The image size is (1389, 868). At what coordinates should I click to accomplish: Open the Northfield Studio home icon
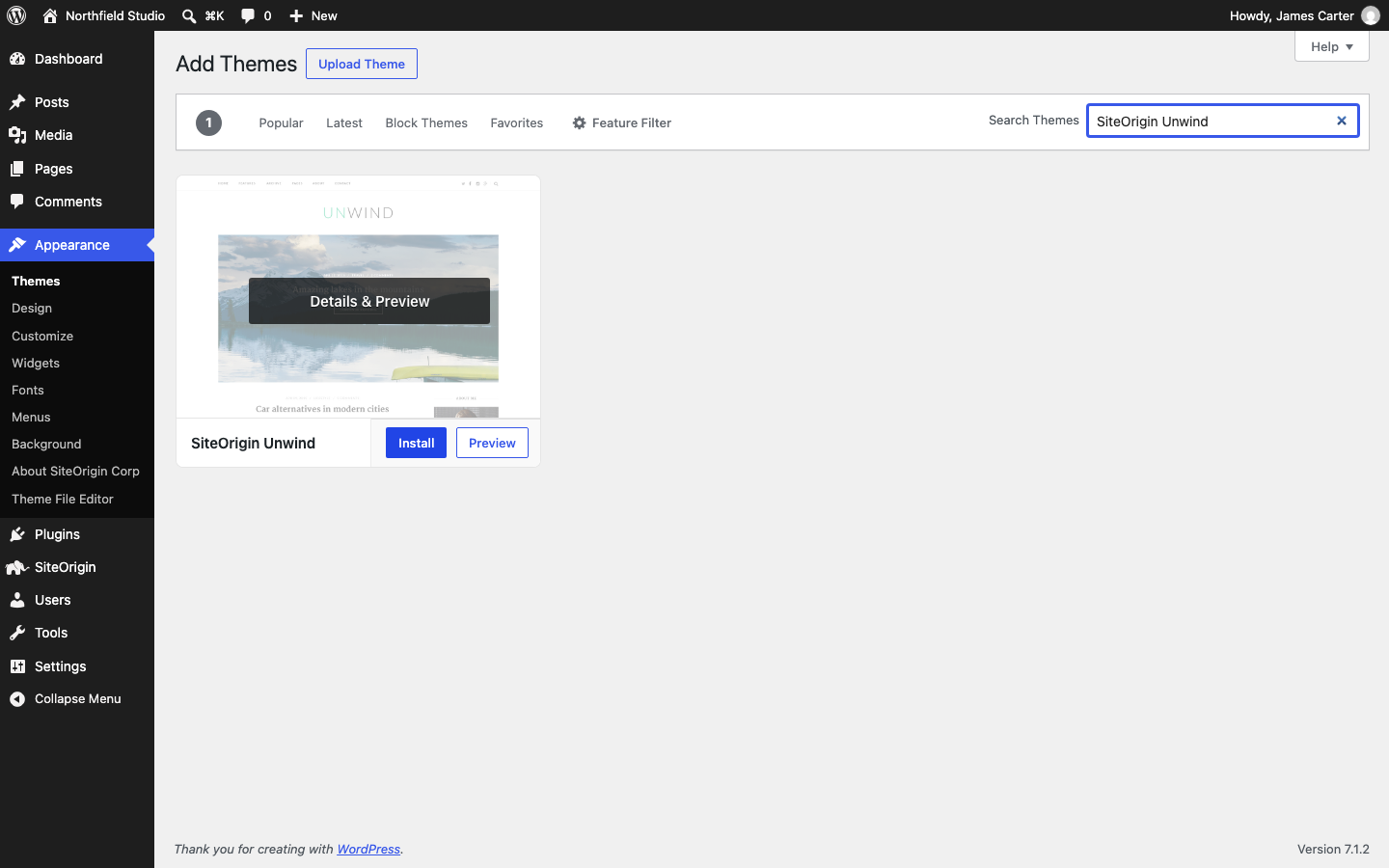[50, 15]
